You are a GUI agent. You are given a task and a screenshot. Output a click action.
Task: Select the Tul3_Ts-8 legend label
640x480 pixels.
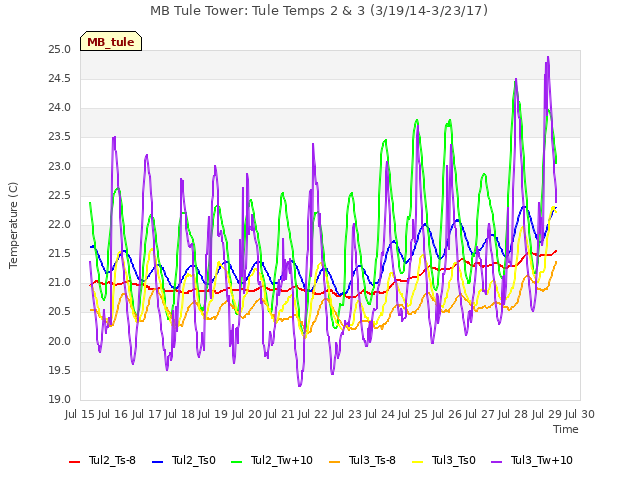pyautogui.click(x=372, y=461)
